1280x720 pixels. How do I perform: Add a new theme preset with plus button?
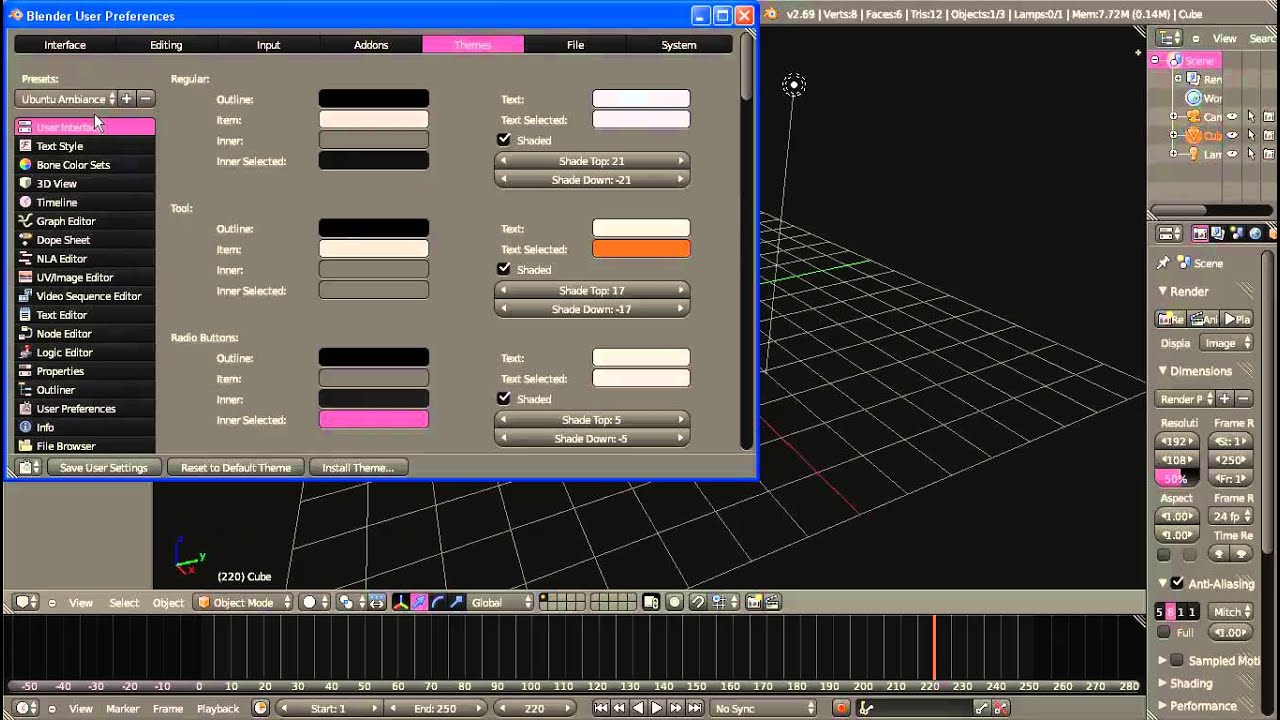127,99
